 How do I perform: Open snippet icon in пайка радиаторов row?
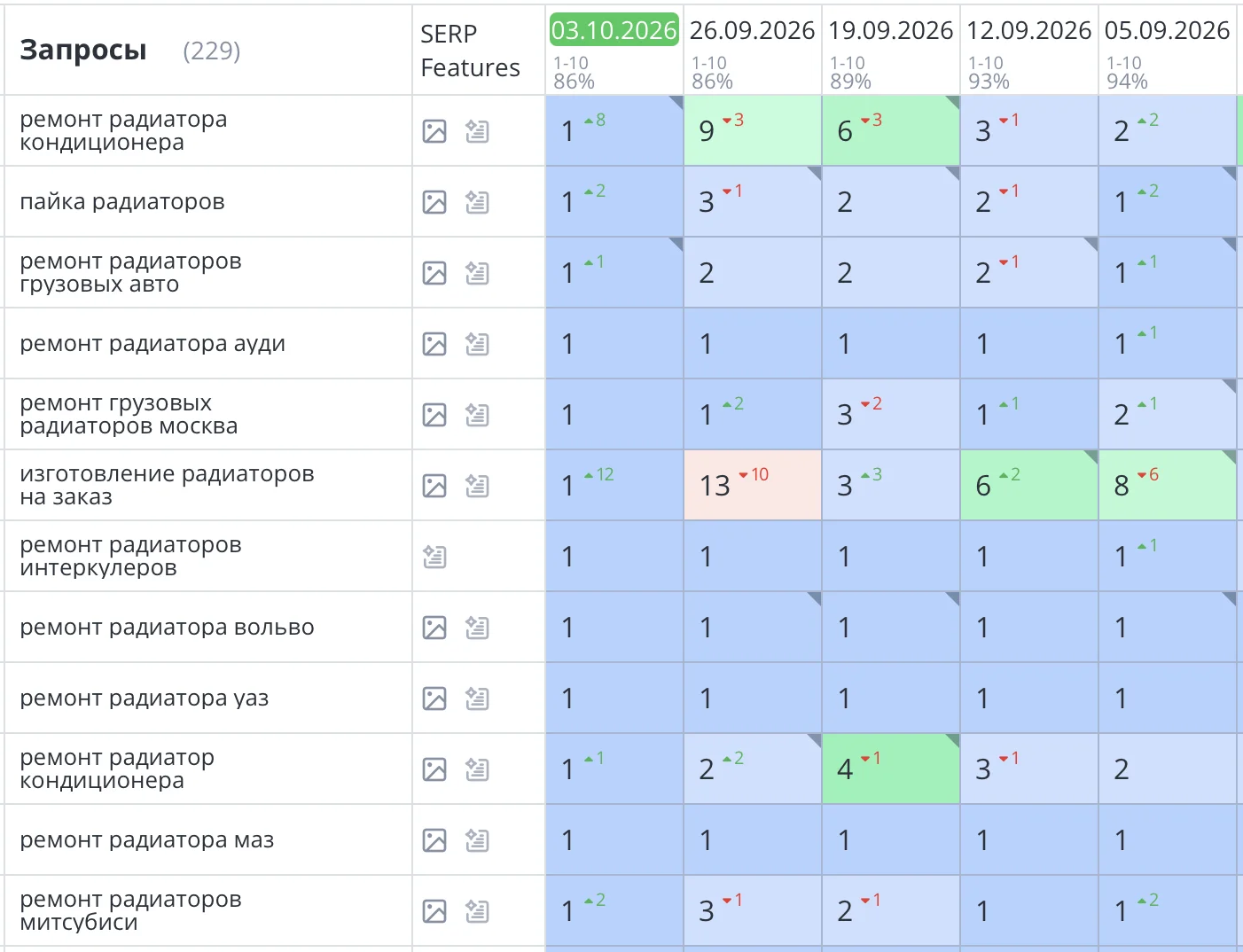click(x=477, y=202)
